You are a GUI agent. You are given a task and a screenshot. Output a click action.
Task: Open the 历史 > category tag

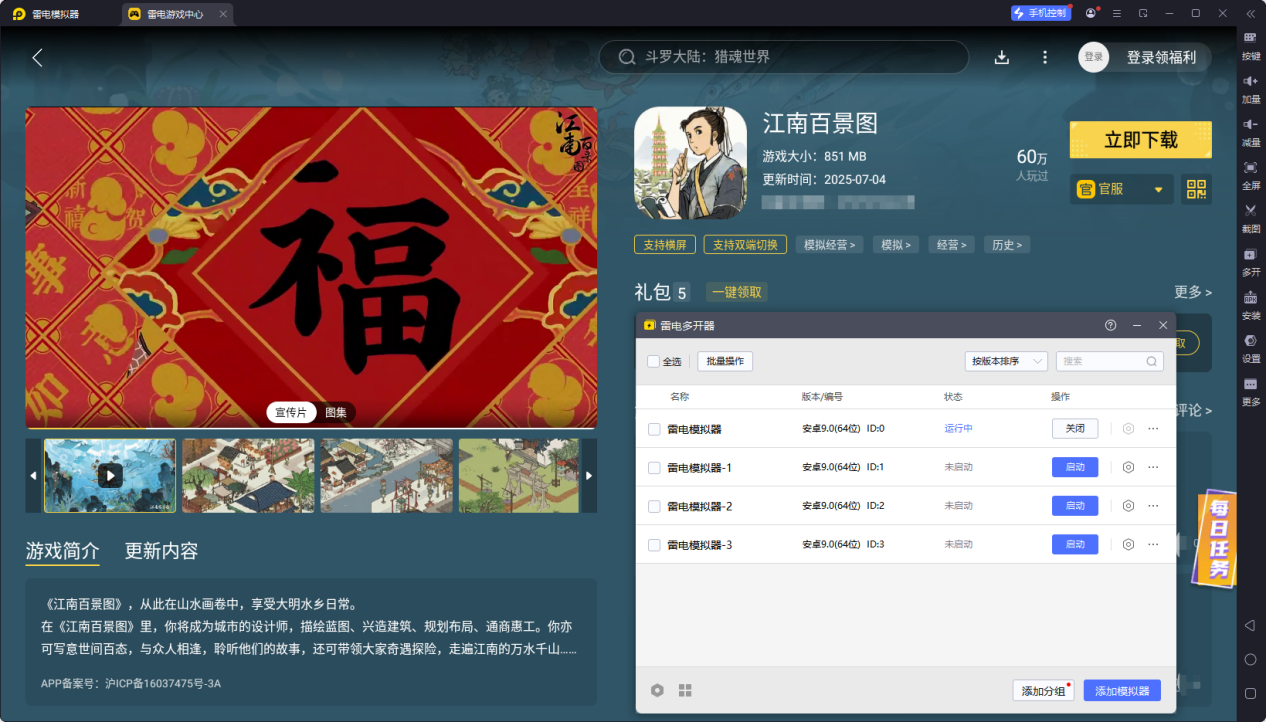click(x=1006, y=245)
